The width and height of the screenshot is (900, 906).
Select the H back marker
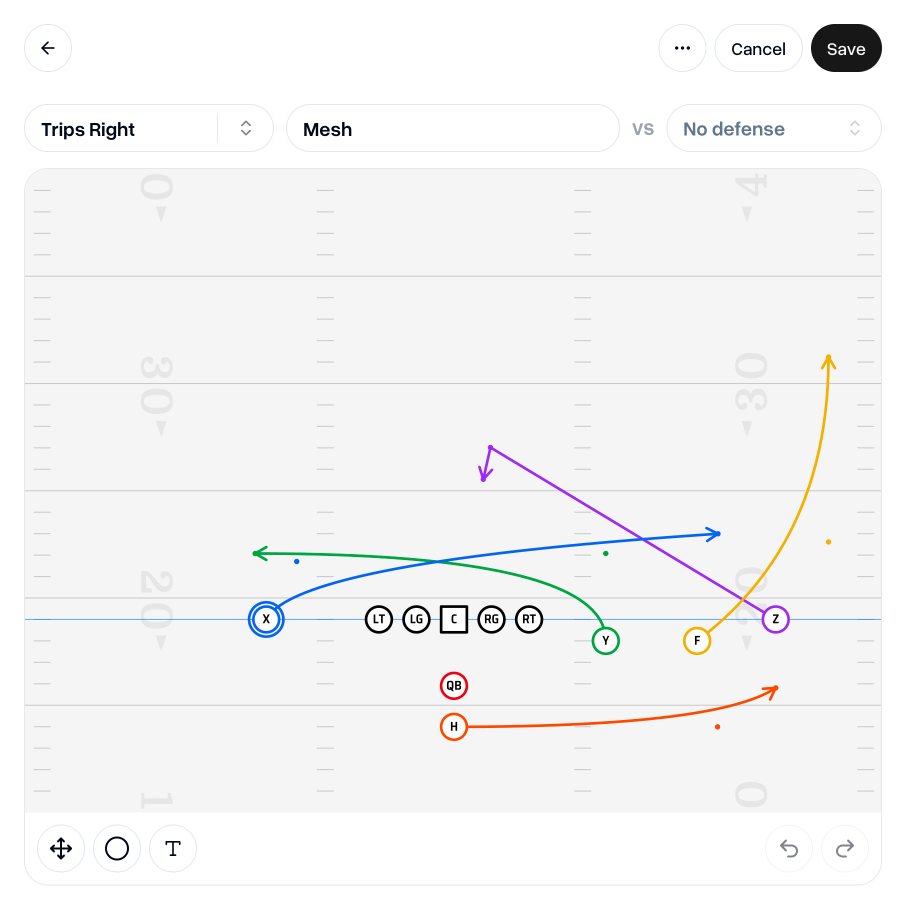click(x=454, y=727)
